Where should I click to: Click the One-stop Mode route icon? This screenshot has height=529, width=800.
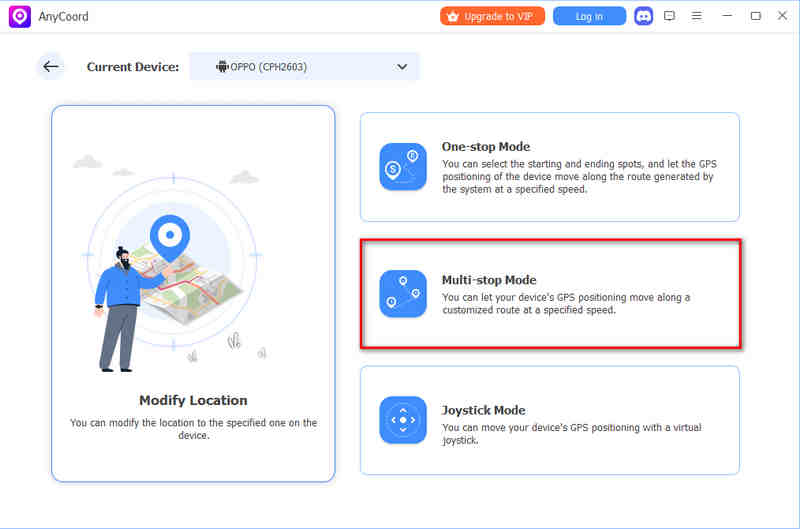[x=403, y=166]
